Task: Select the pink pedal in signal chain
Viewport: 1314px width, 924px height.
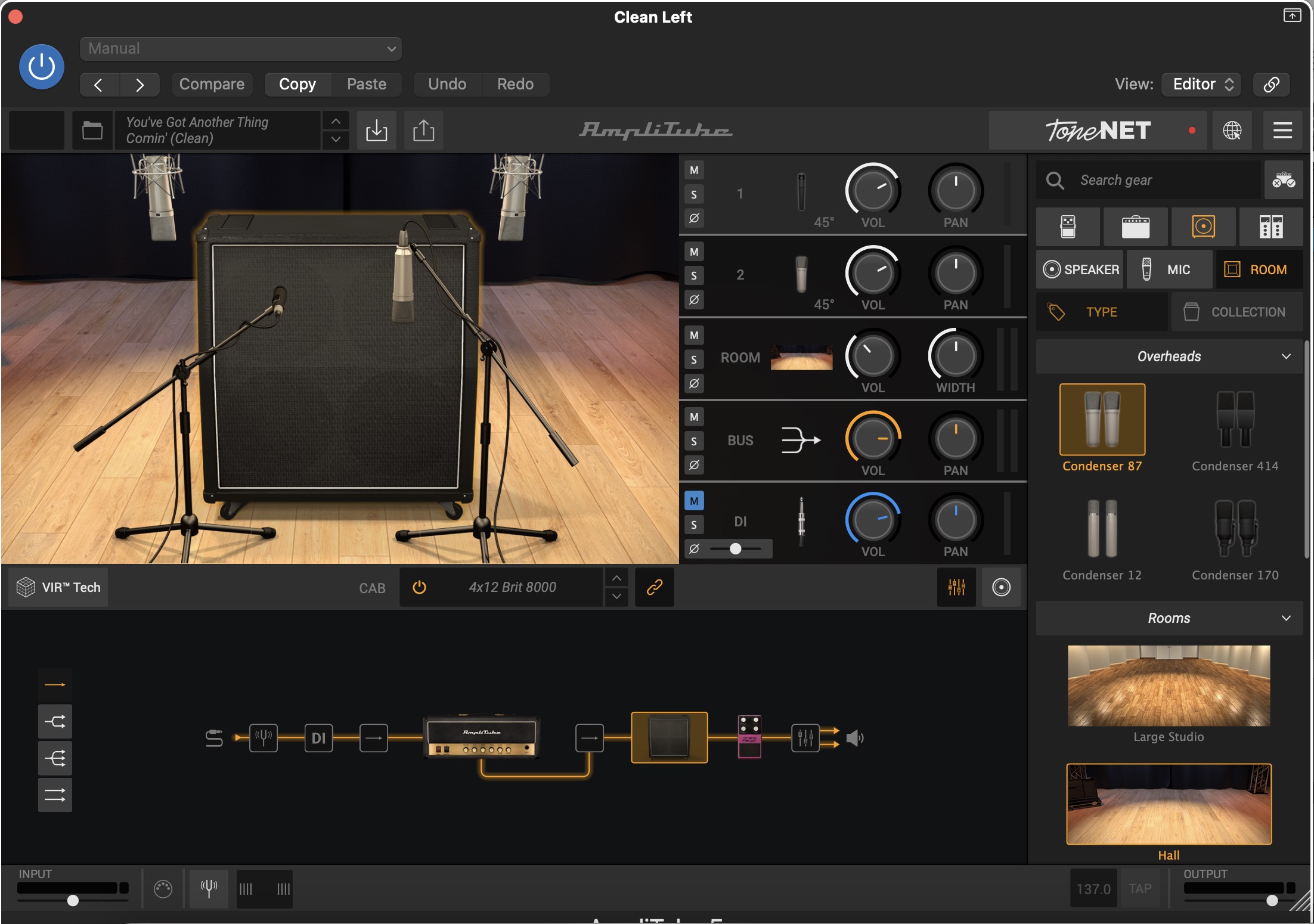Action: pos(749,737)
